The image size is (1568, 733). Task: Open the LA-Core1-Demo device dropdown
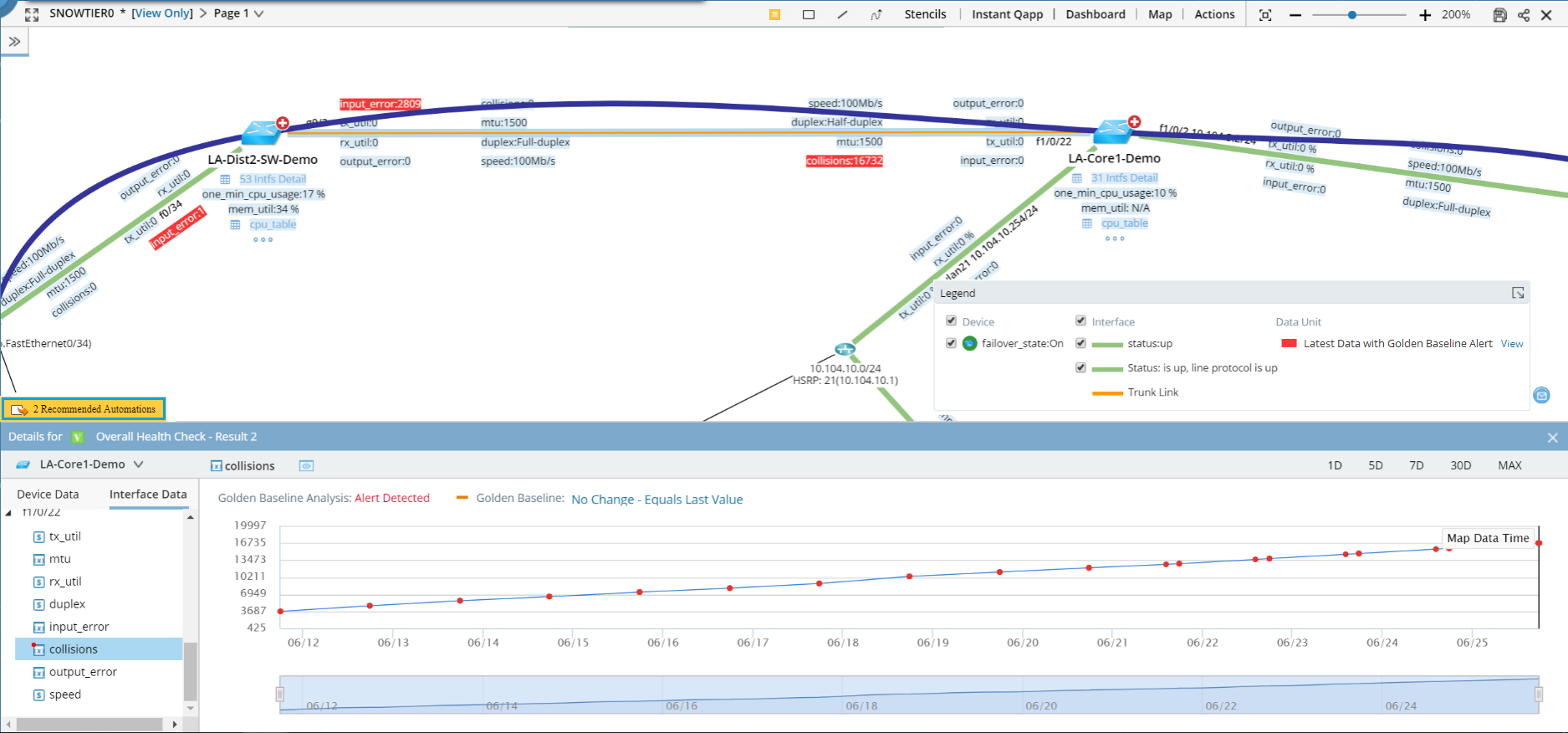click(x=139, y=464)
